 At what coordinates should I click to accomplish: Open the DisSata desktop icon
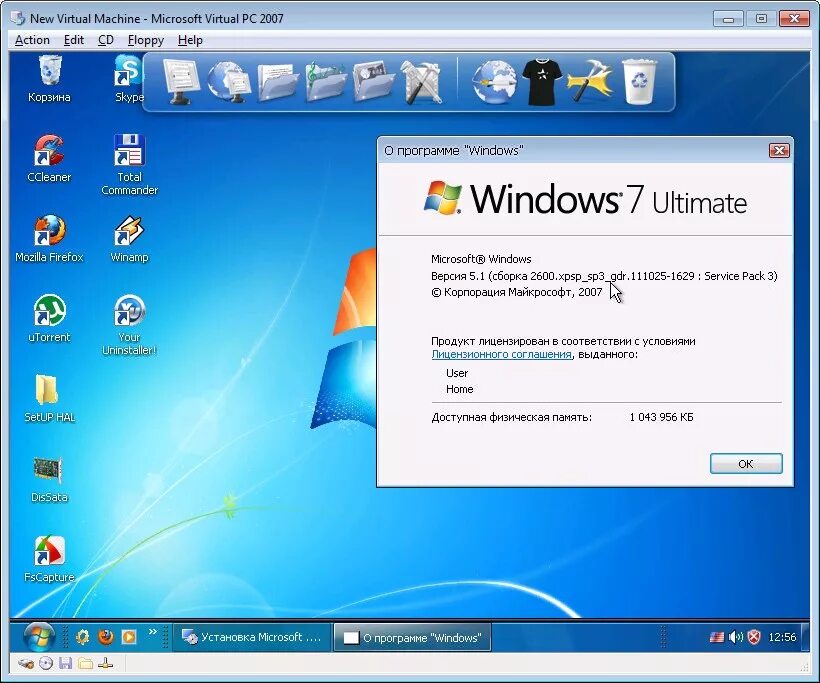(x=49, y=479)
